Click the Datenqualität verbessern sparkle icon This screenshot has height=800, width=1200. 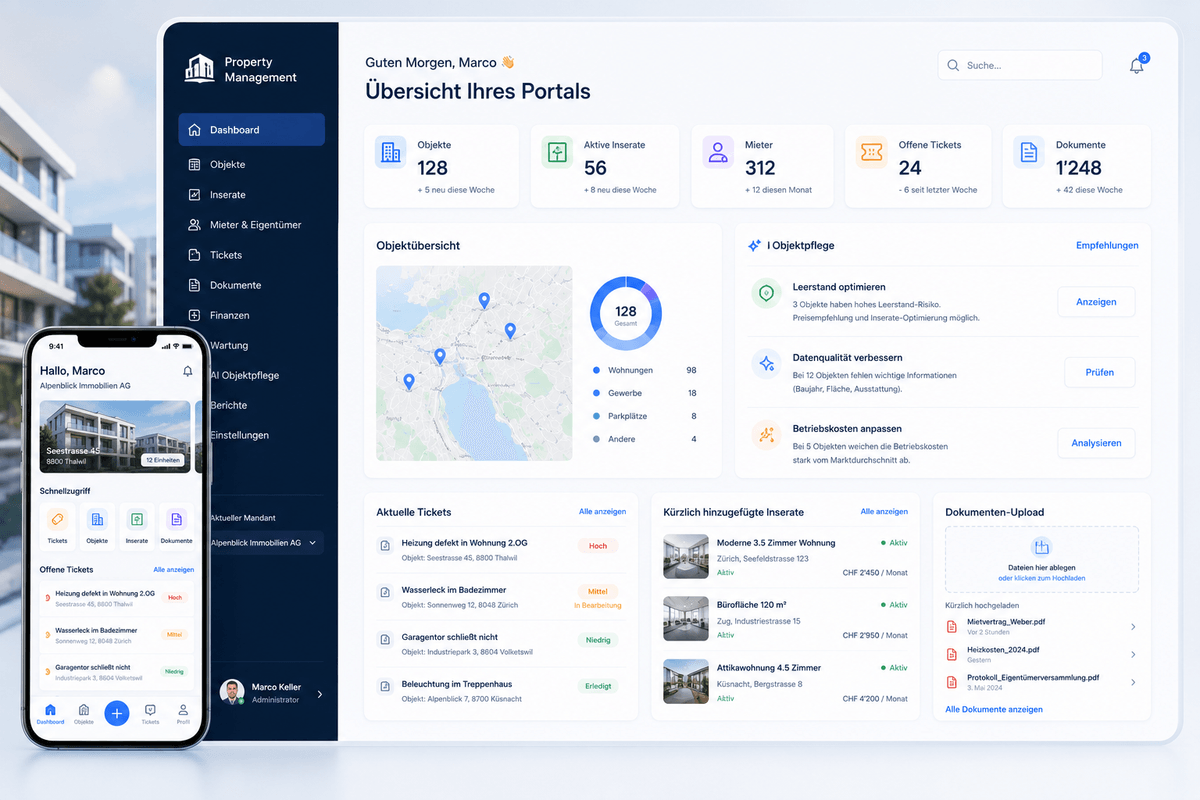[766, 364]
